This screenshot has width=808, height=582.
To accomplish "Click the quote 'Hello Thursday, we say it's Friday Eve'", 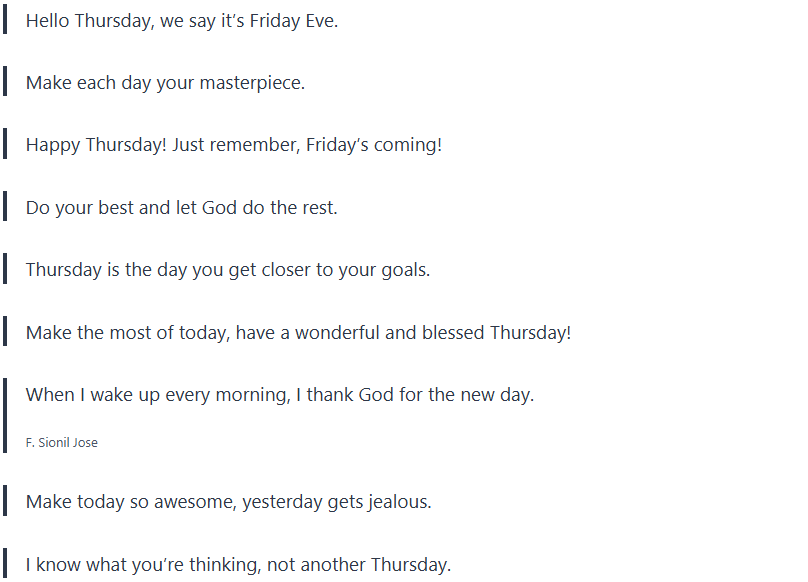I will (182, 21).
